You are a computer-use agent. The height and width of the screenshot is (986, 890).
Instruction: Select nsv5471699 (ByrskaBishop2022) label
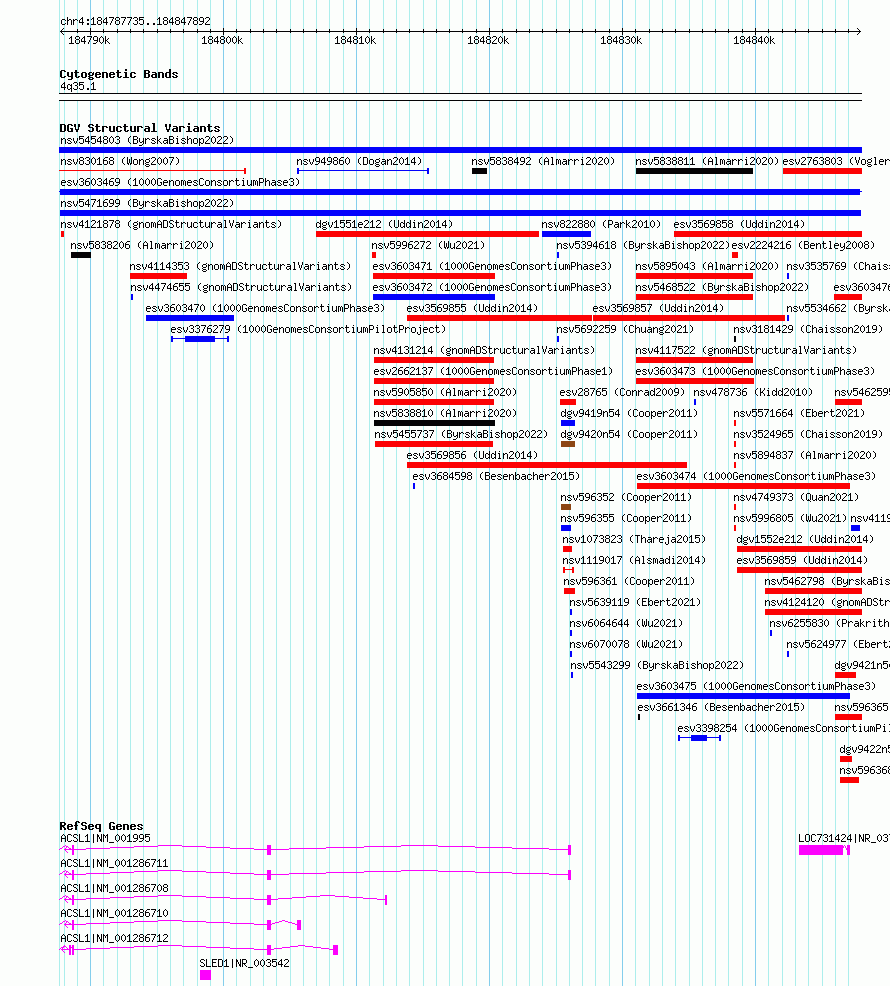point(147,203)
